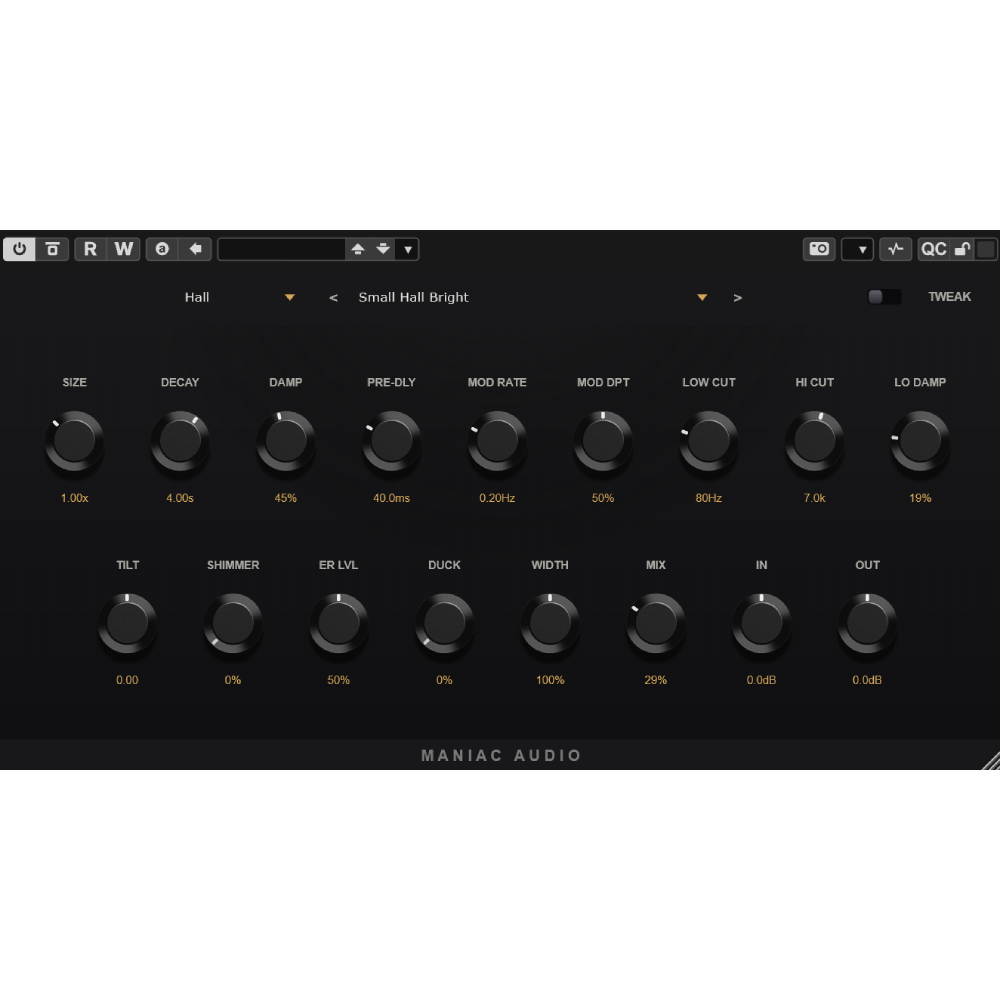Click the 0% duck value
This screenshot has height=1000, width=1000.
445,680
